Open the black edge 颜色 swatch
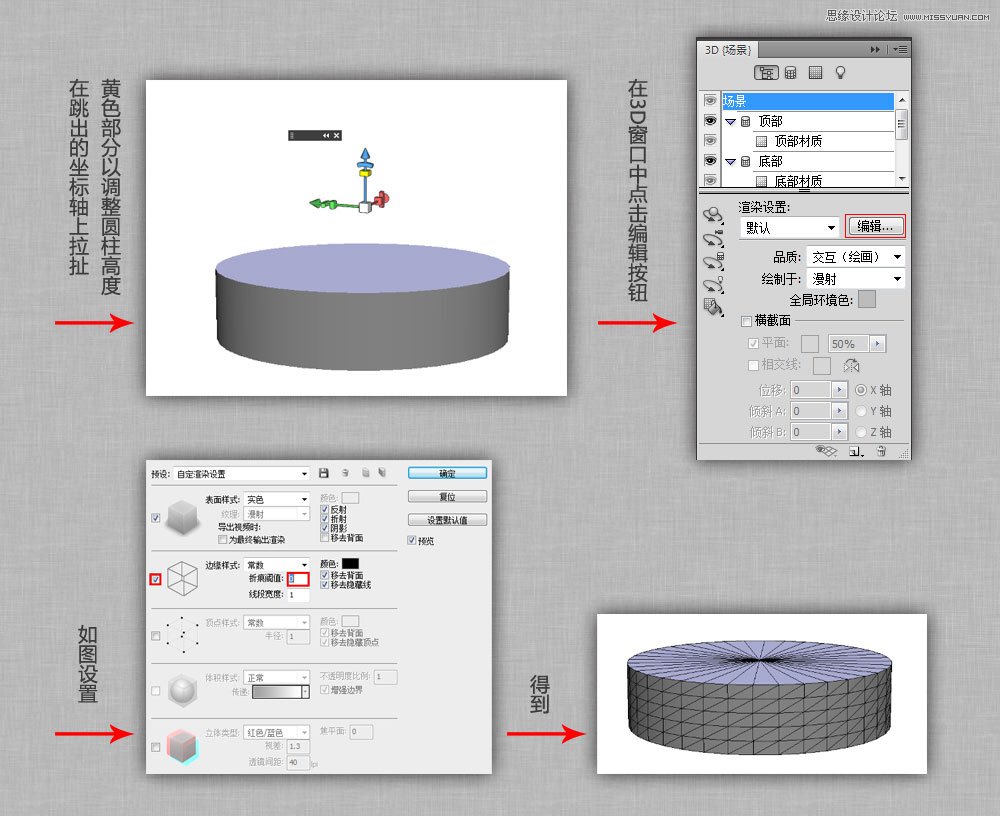The image size is (1000, 816). click(x=350, y=563)
